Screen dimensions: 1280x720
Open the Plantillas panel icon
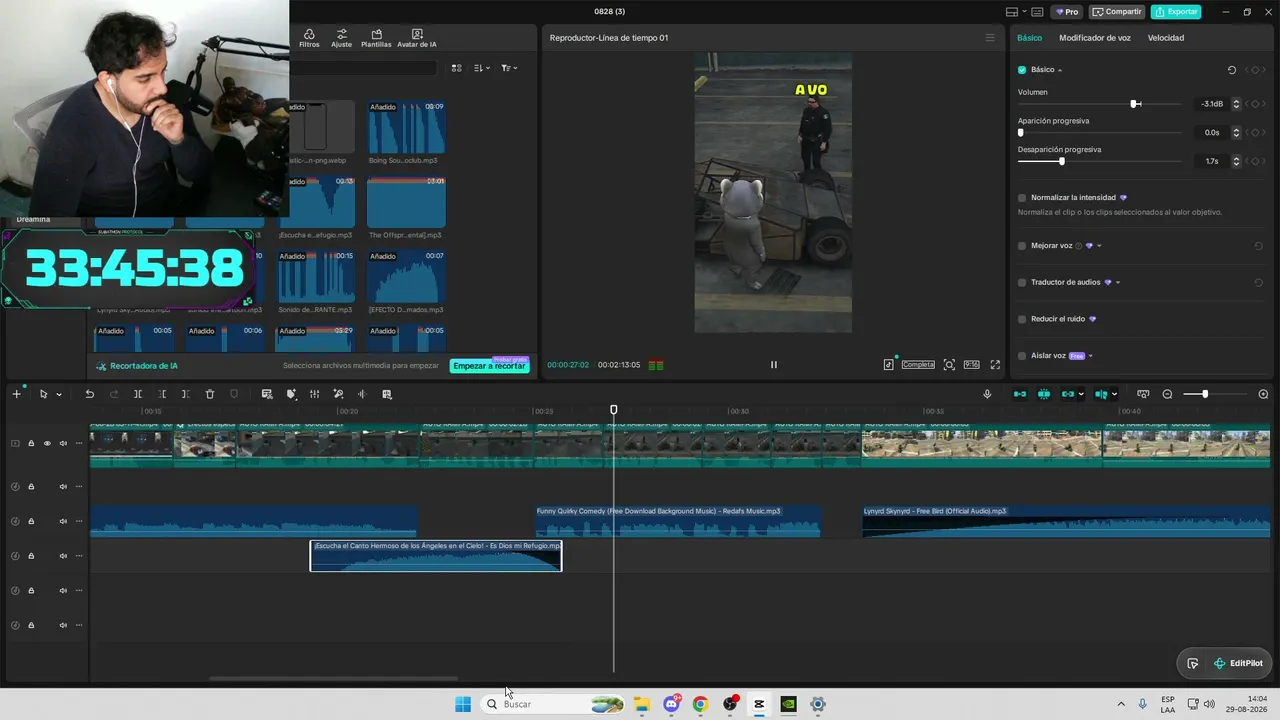(376, 38)
